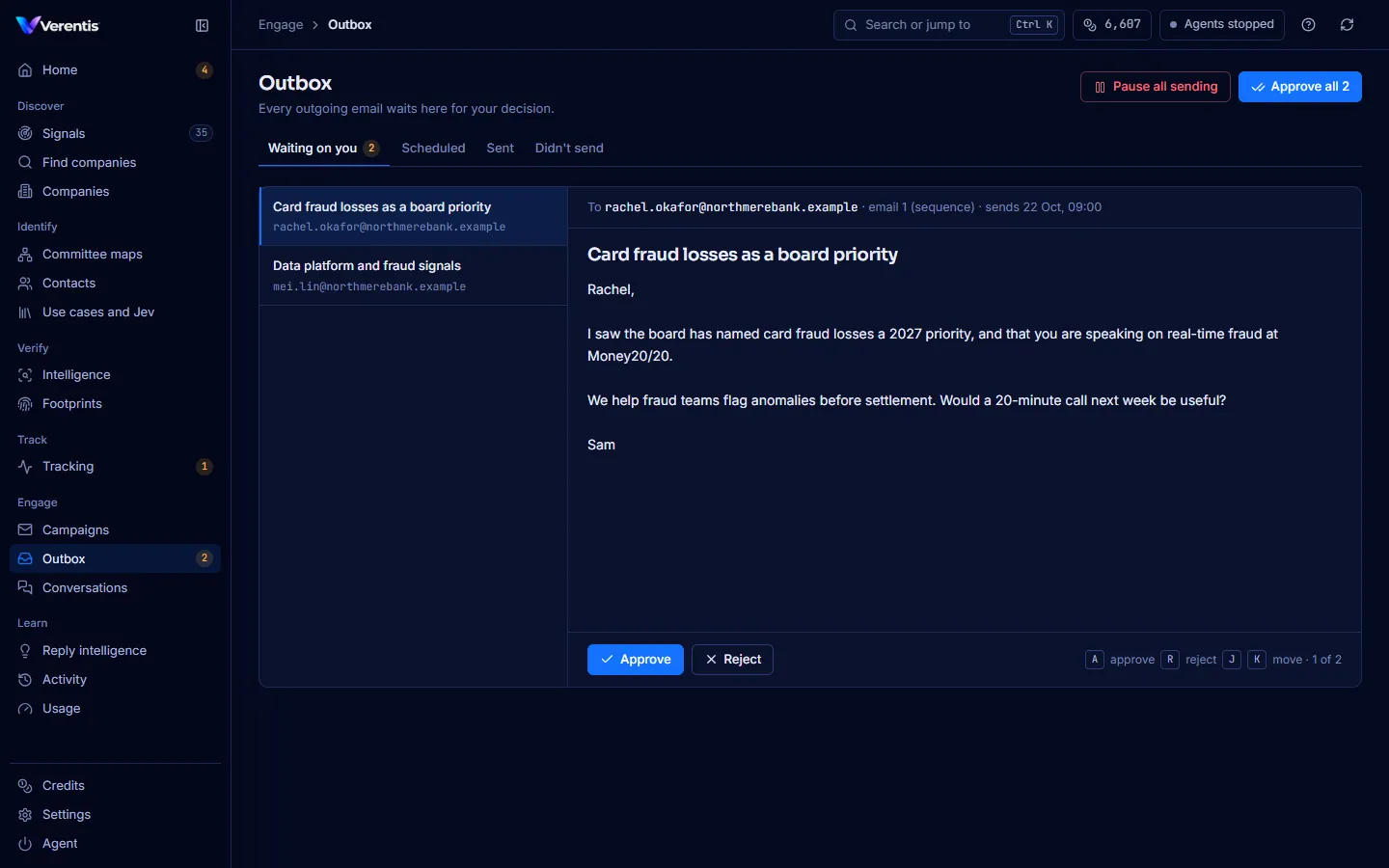Open Contacts page
Image resolution: width=1389 pixels, height=868 pixels.
pyautogui.click(x=115, y=283)
